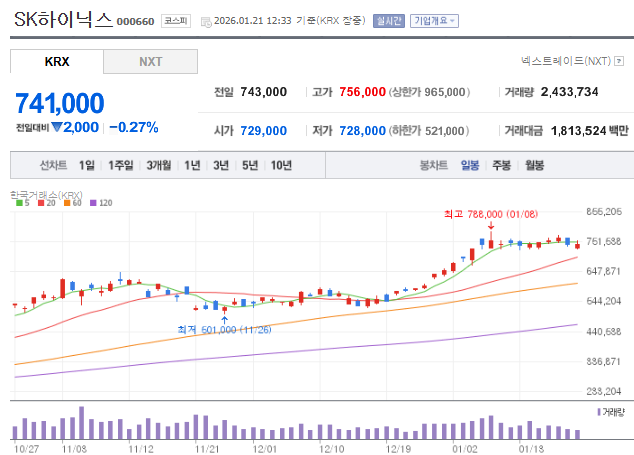Screen dimensions: 634x455
Task: Click the -0.27% change value
Action: point(134,127)
